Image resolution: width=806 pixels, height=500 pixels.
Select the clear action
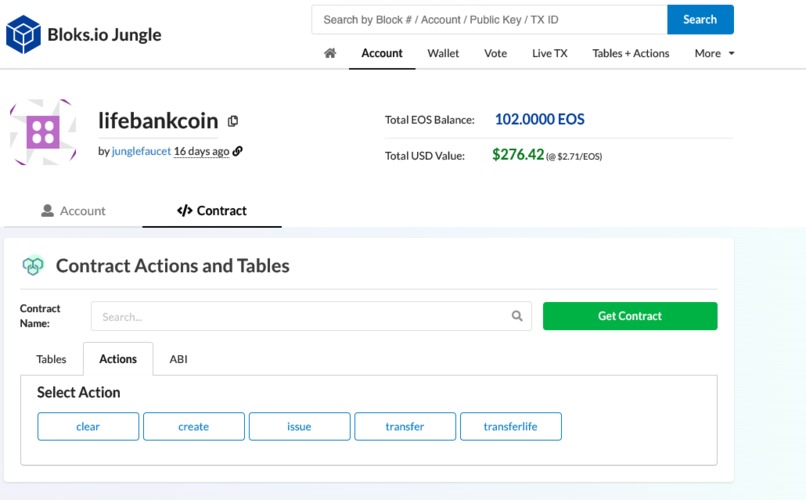[x=88, y=427]
